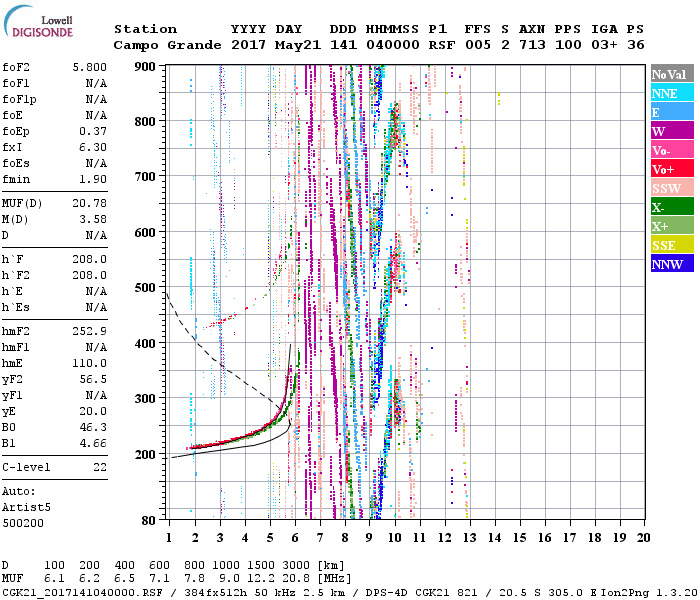Click the MUF 6.1 value for 100 km
Viewport: 700px width, 600px height.
pos(54,579)
